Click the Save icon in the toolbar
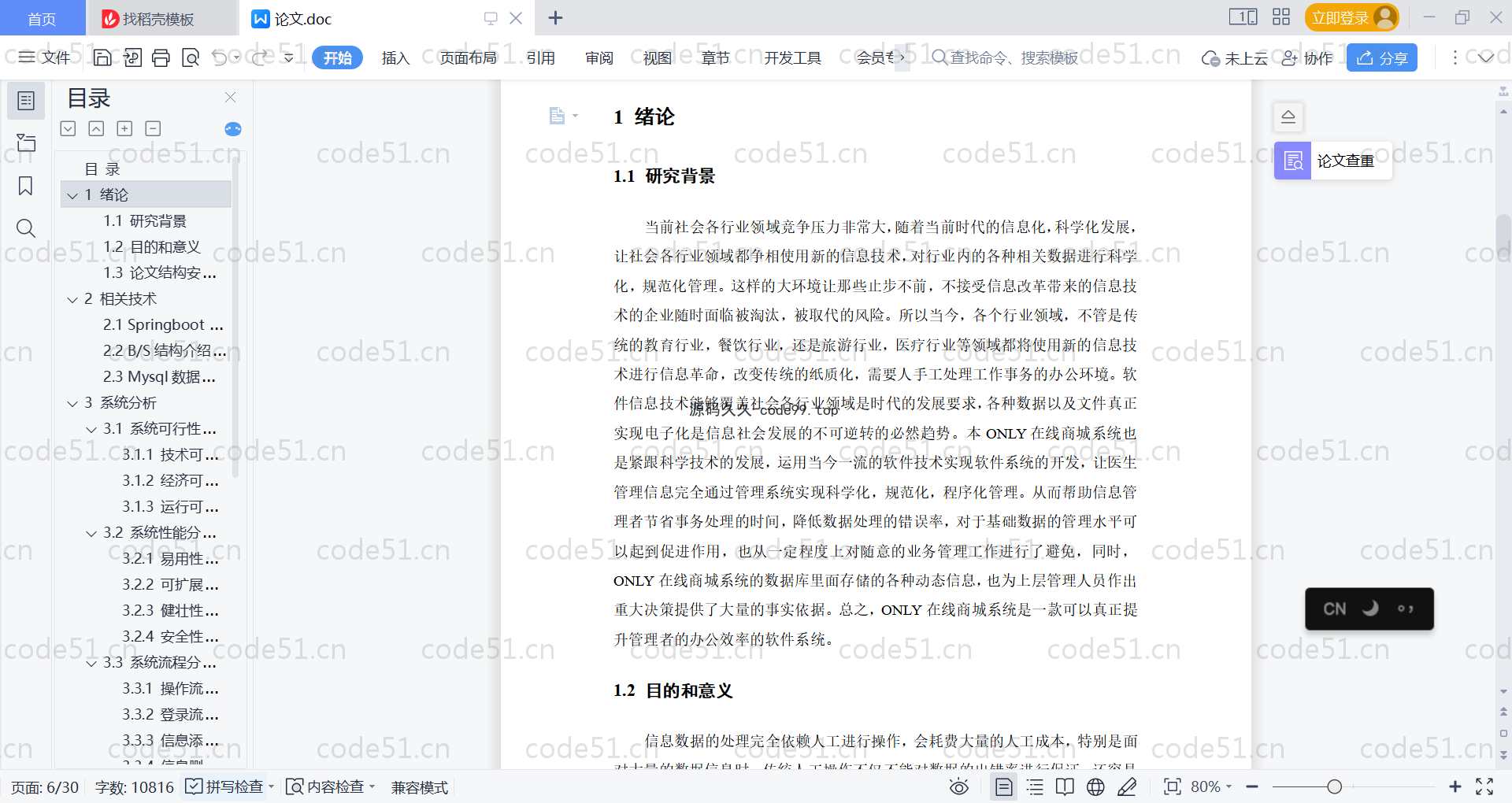Image resolution: width=1512 pixels, height=803 pixels. tap(102, 57)
